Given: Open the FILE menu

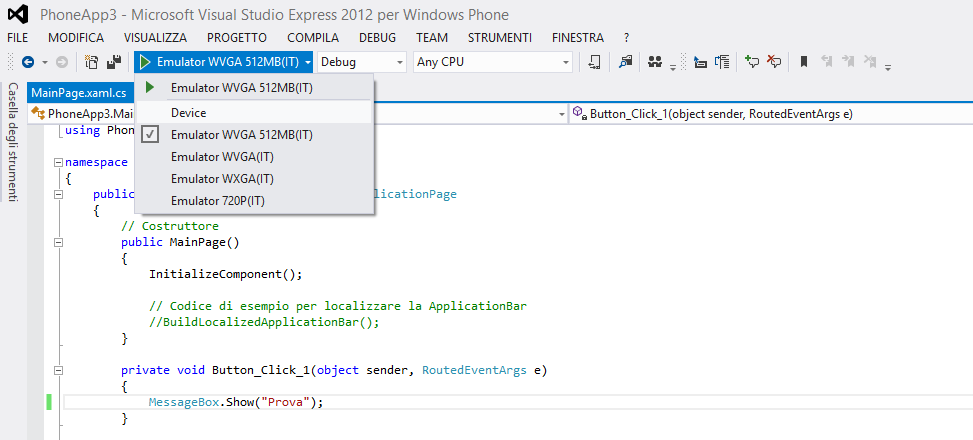Looking at the screenshot, I should (x=17, y=38).
